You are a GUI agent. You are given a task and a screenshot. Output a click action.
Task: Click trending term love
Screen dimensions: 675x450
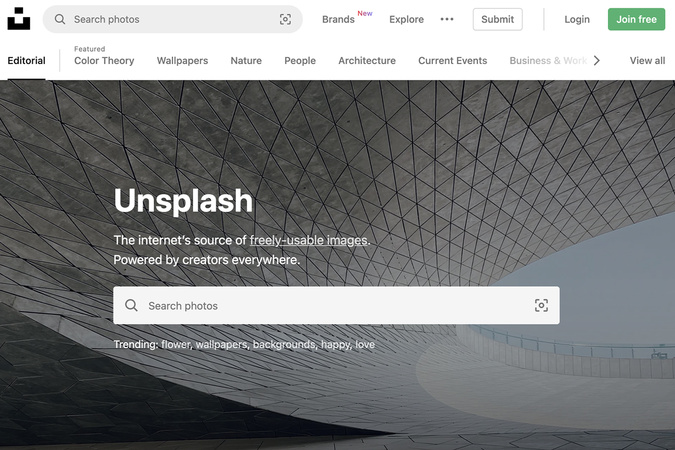tap(365, 344)
